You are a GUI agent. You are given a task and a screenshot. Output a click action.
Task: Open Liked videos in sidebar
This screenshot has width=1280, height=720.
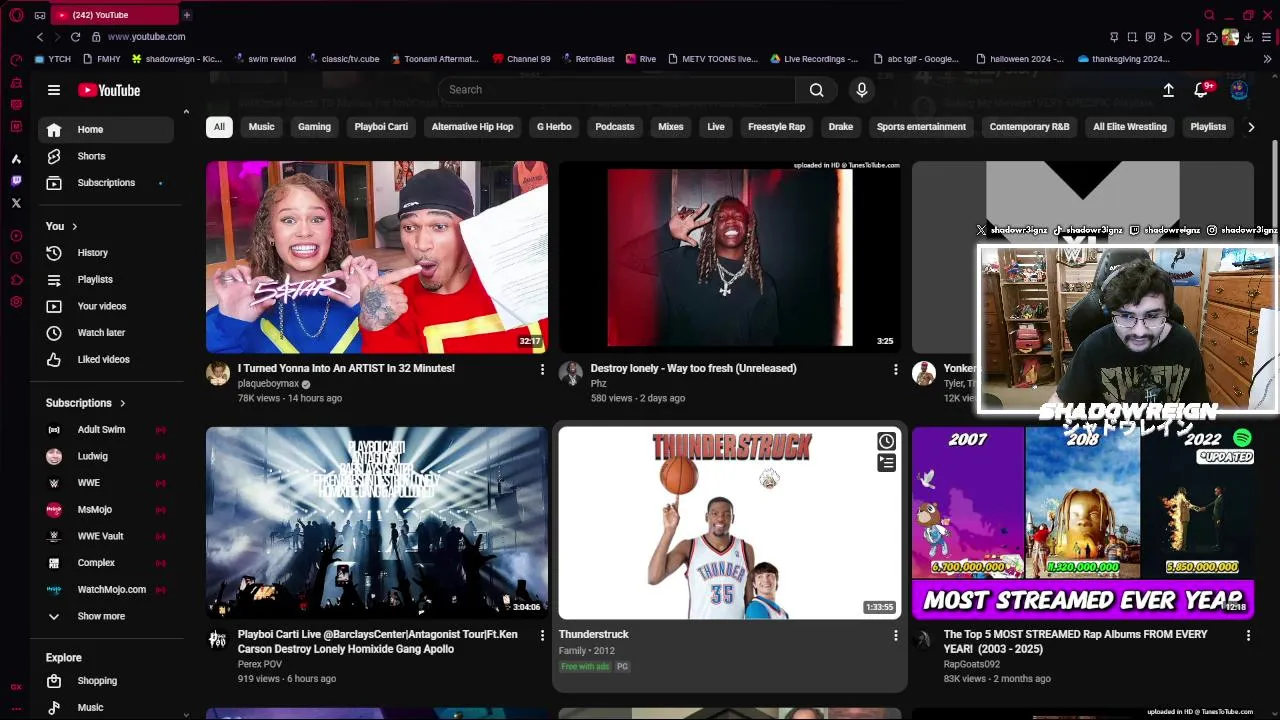click(106, 360)
